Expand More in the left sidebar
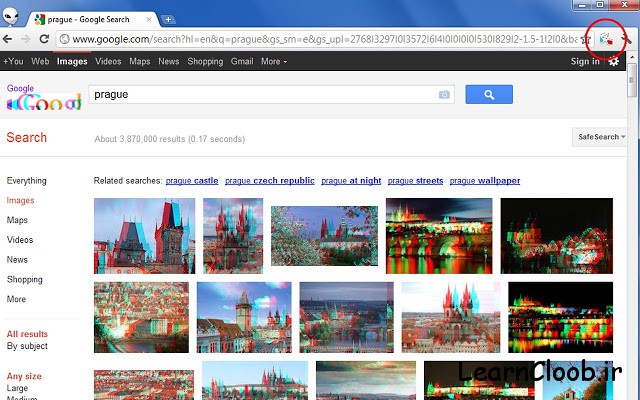The image size is (640, 400). point(16,299)
